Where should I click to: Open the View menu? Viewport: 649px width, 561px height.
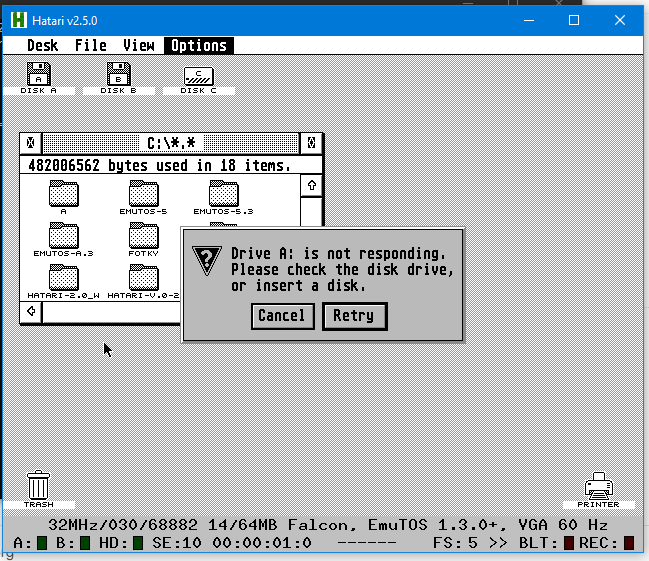point(139,45)
